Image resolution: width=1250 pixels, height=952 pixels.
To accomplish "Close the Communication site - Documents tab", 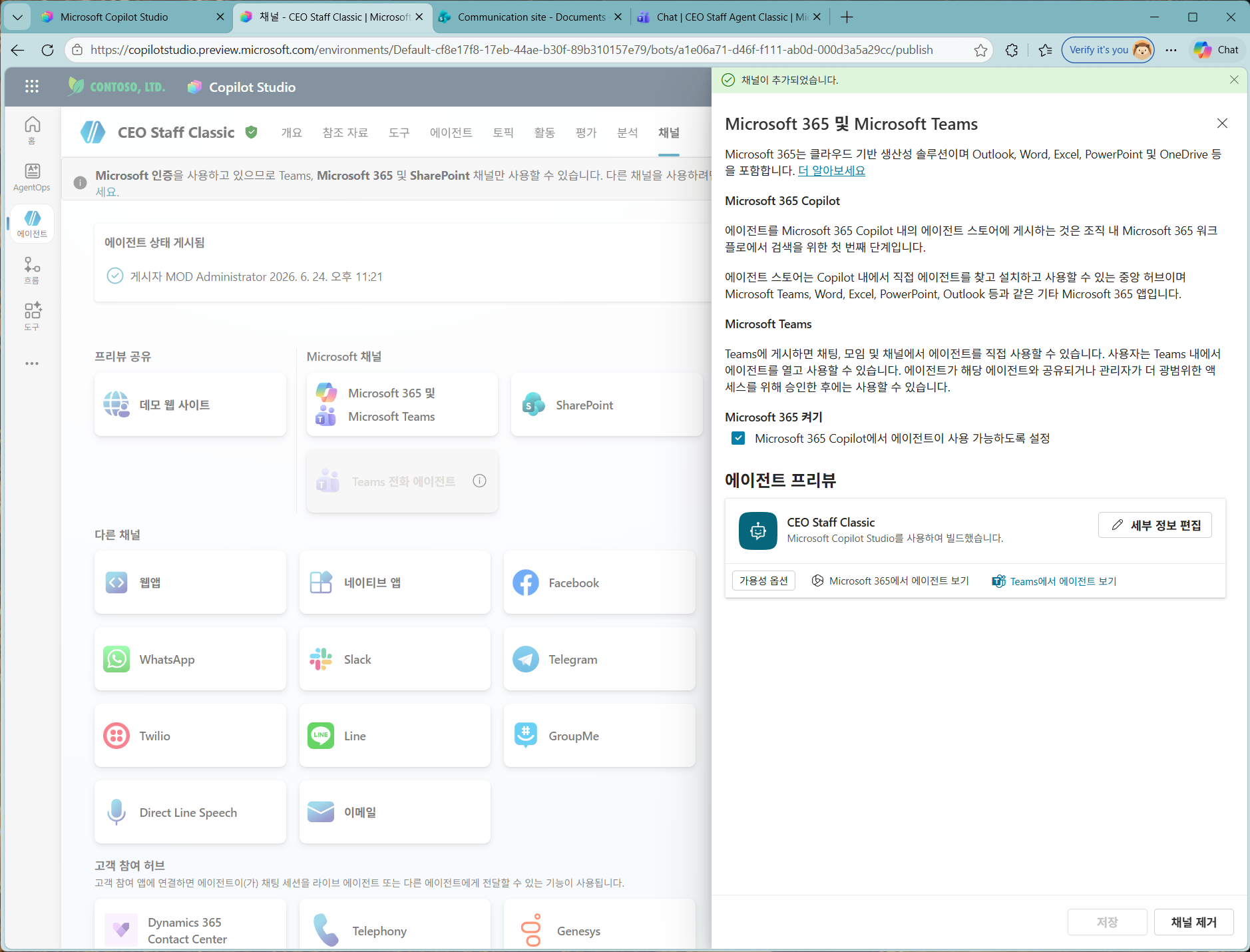I will pos(618,17).
